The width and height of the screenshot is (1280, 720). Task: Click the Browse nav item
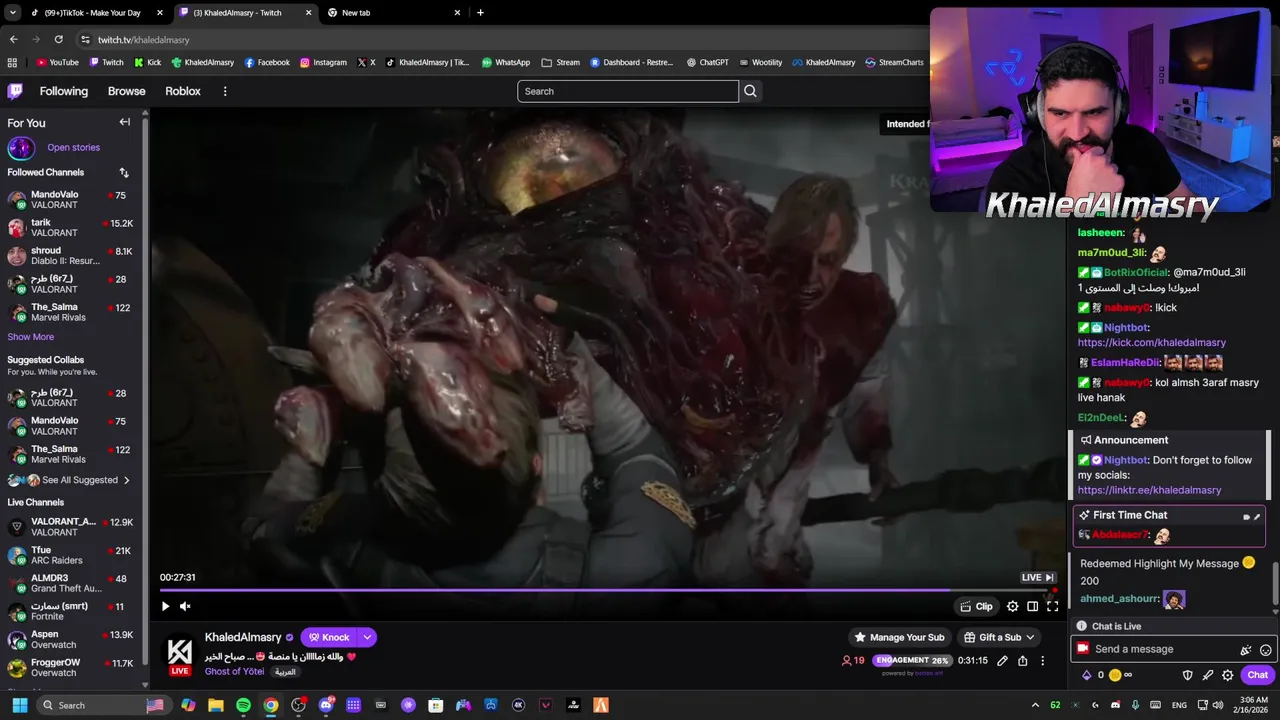[x=126, y=91]
